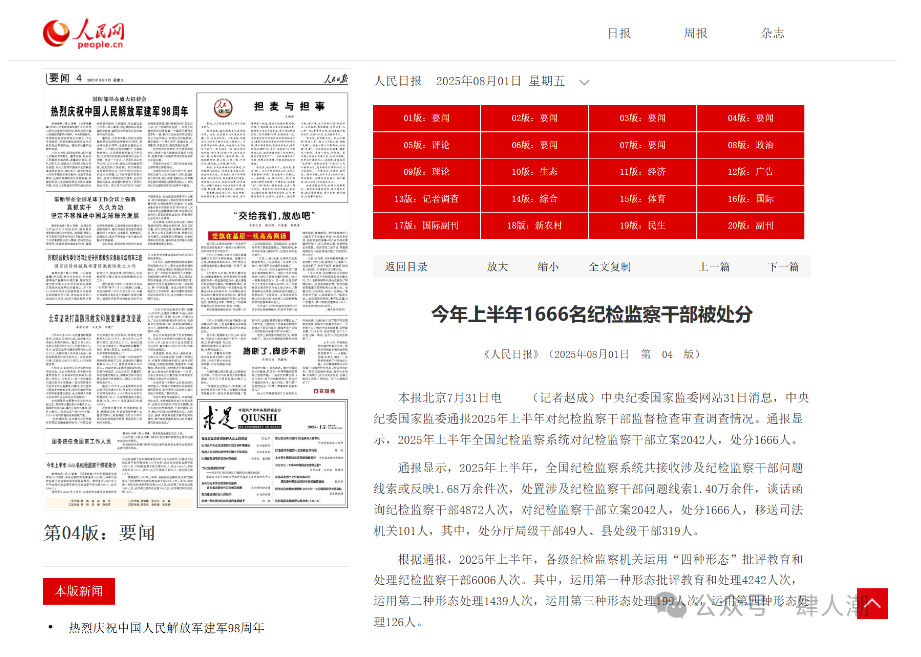The height and width of the screenshot is (657, 921).
Task: Expand the date selector dropdown arrow
Action: (584, 83)
